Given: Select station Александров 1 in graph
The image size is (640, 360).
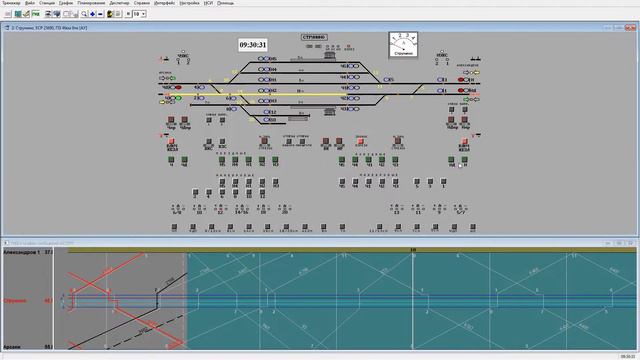Looking at the screenshot, I should 22,252.
